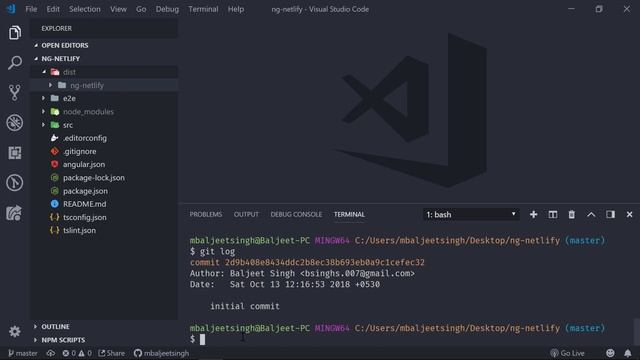Kill the terminal with the trash icon
The width and height of the screenshot is (640, 360).
[x=571, y=214]
